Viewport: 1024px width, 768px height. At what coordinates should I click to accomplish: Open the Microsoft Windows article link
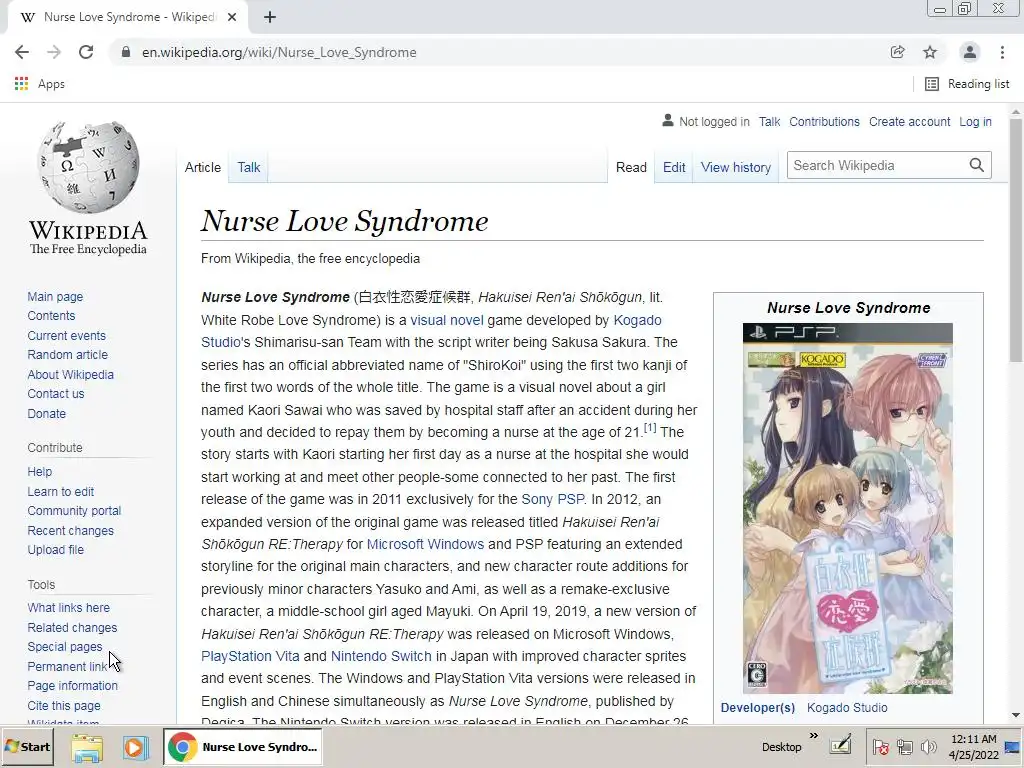tap(425, 544)
